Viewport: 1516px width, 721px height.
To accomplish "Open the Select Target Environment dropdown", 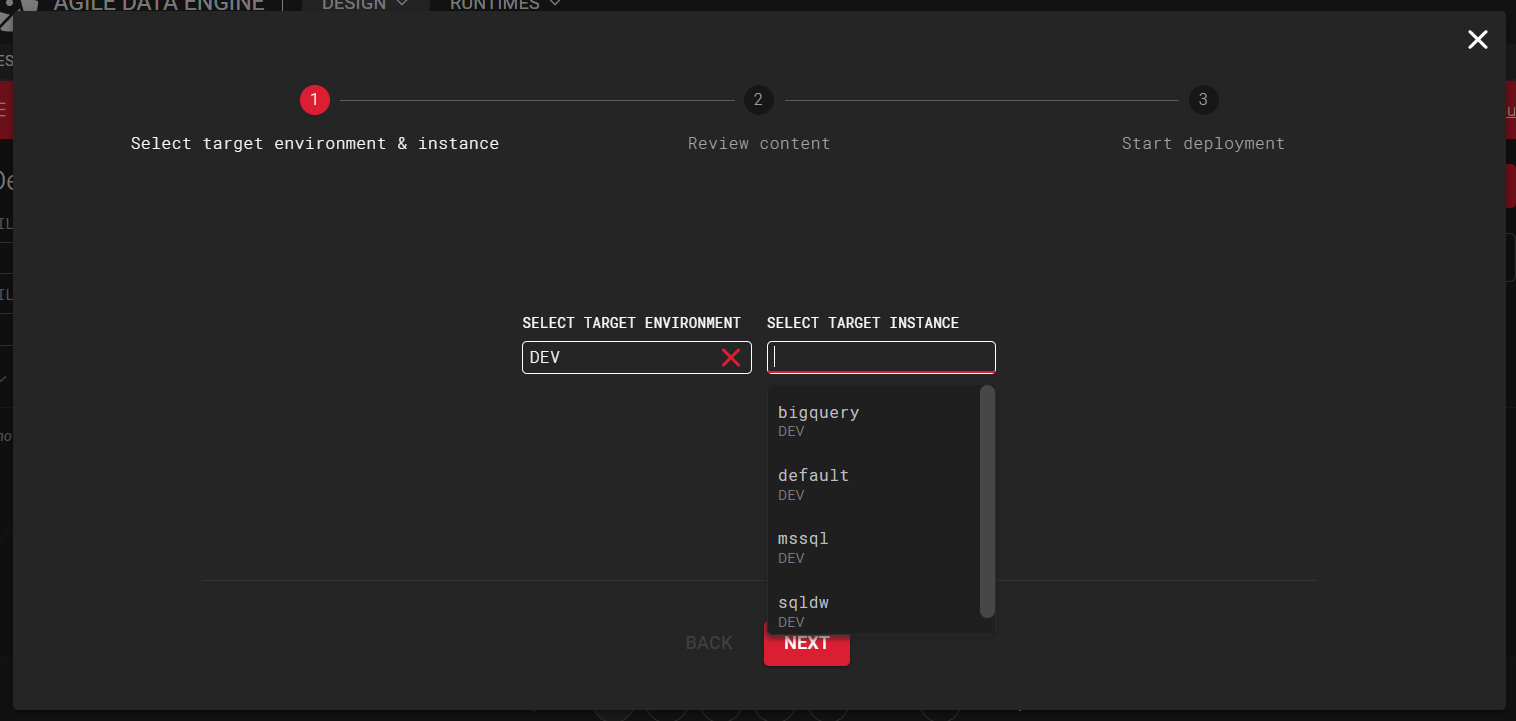I will (x=620, y=358).
